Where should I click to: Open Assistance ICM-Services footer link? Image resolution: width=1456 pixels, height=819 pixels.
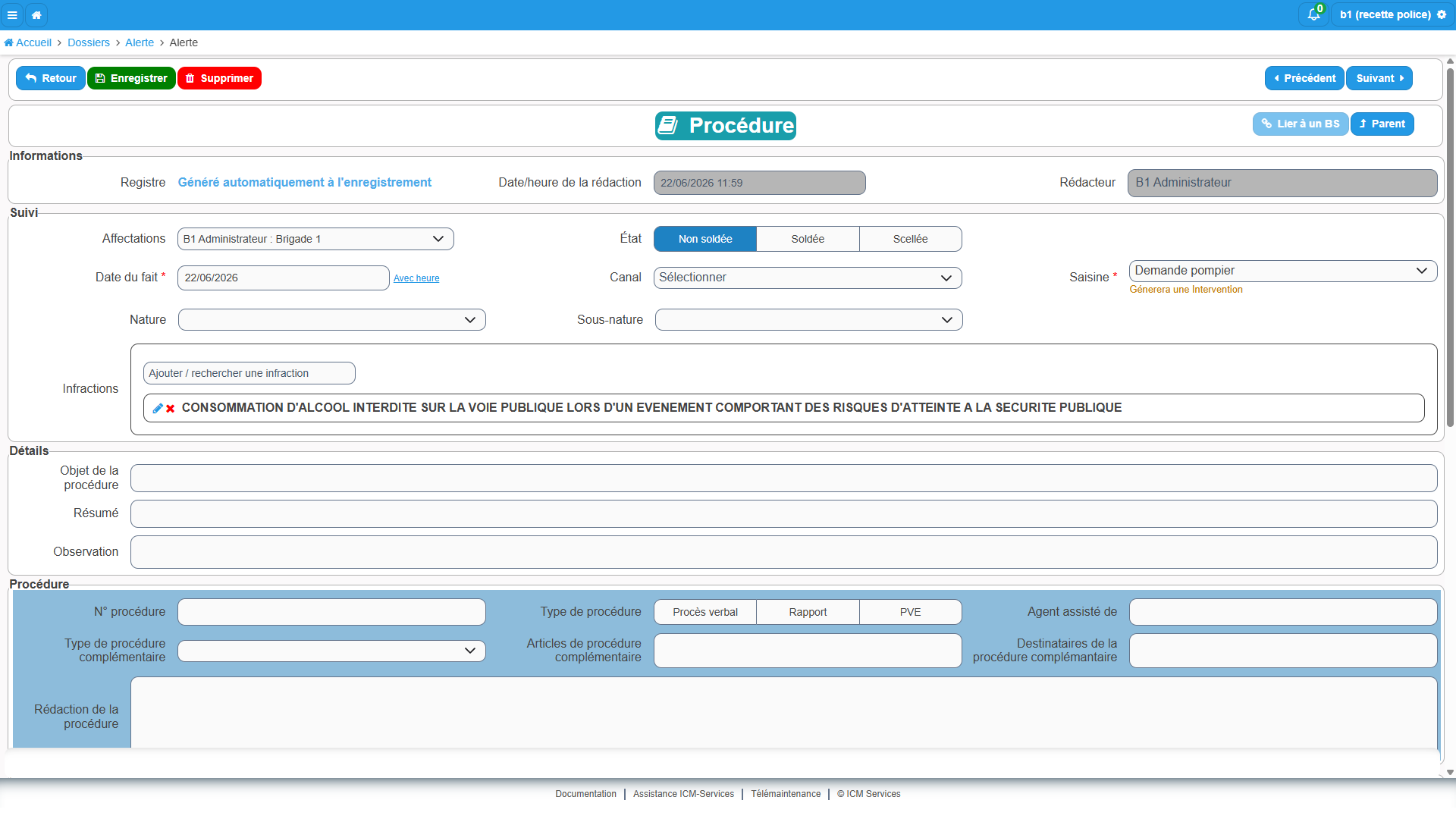(683, 794)
